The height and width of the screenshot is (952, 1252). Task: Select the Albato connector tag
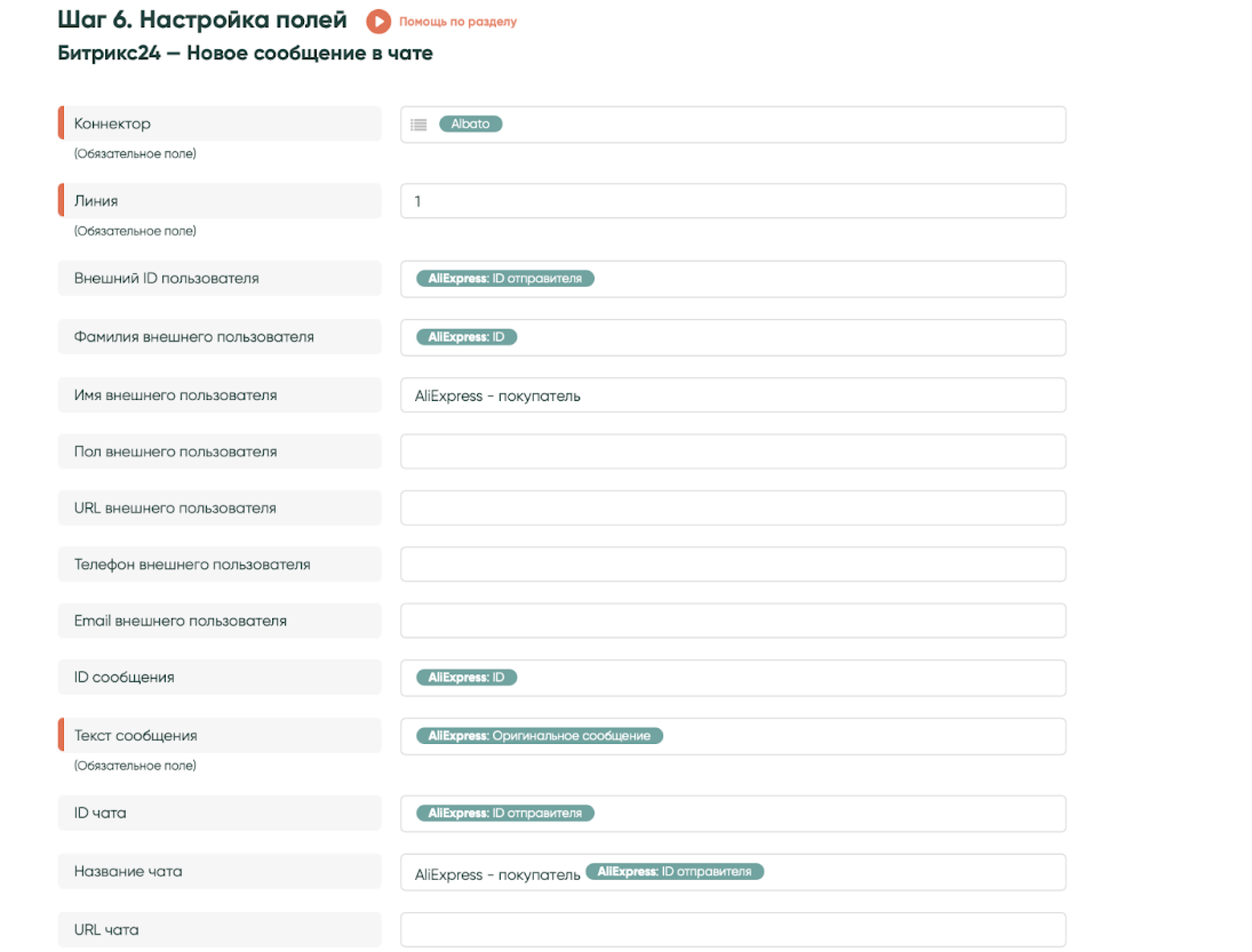(471, 124)
